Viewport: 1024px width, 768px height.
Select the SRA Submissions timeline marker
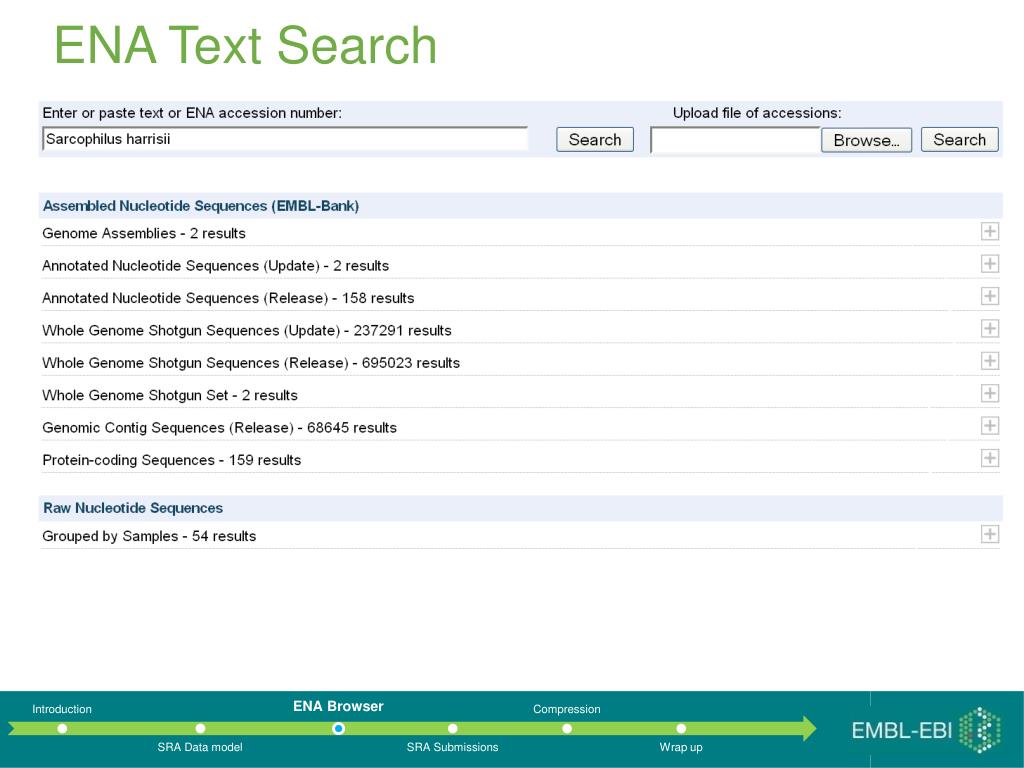tap(453, 728)
